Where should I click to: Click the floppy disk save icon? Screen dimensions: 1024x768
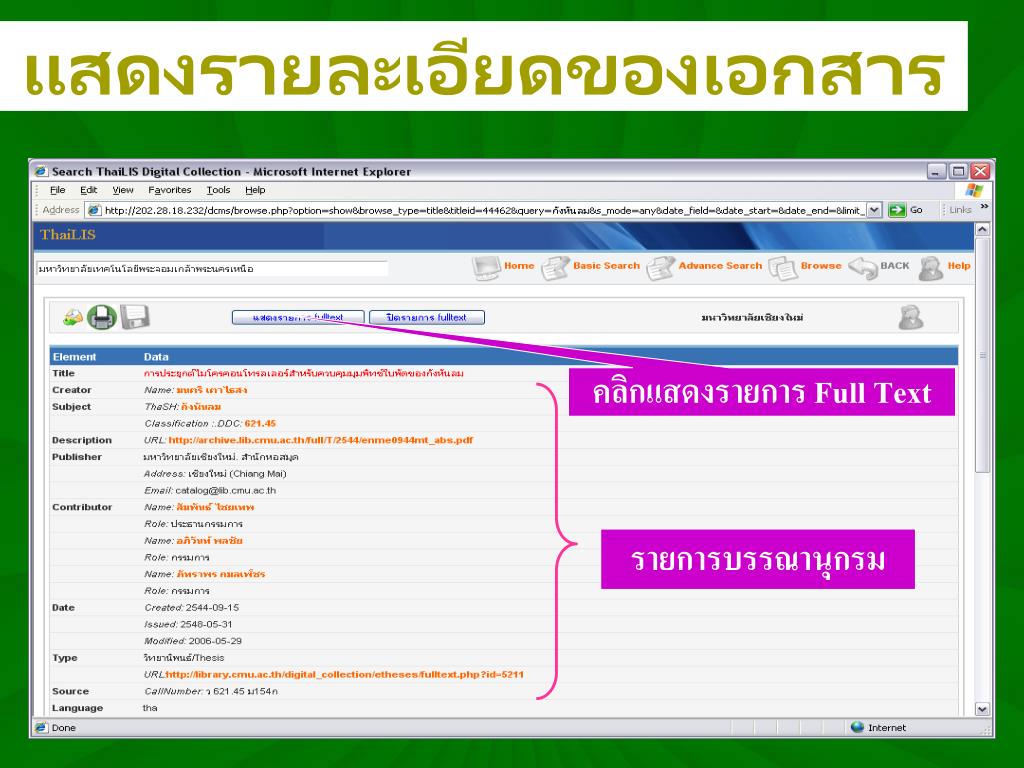point(135,317)
